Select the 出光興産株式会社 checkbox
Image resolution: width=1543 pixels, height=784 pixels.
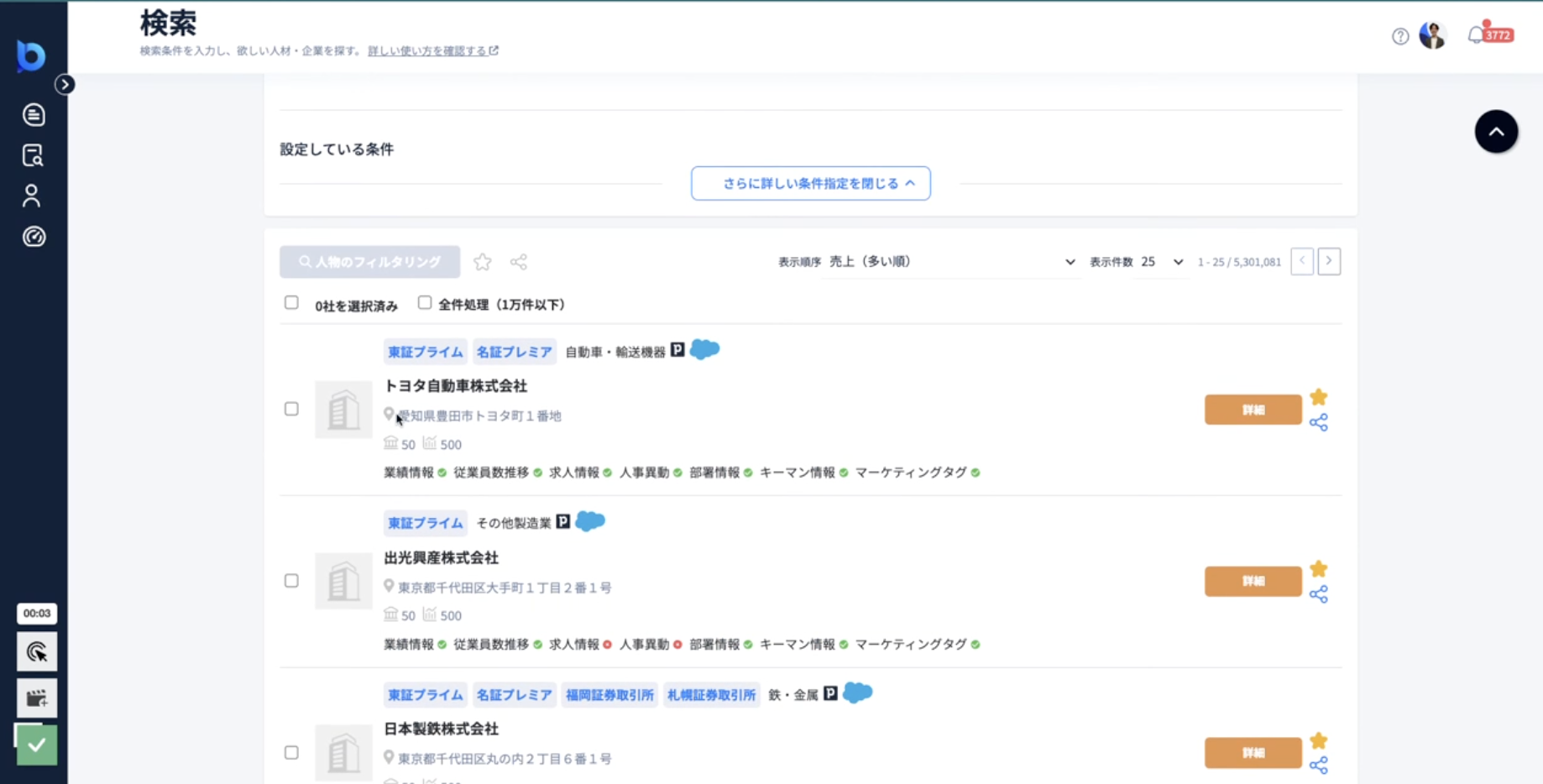(291, 581)
